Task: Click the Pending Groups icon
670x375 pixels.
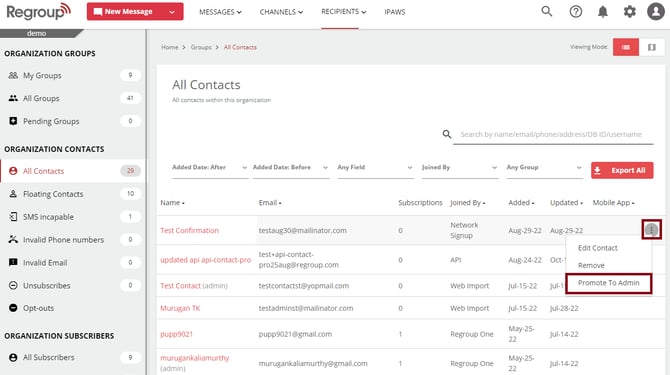Action: pyautogui.click(x=13, y=121)
